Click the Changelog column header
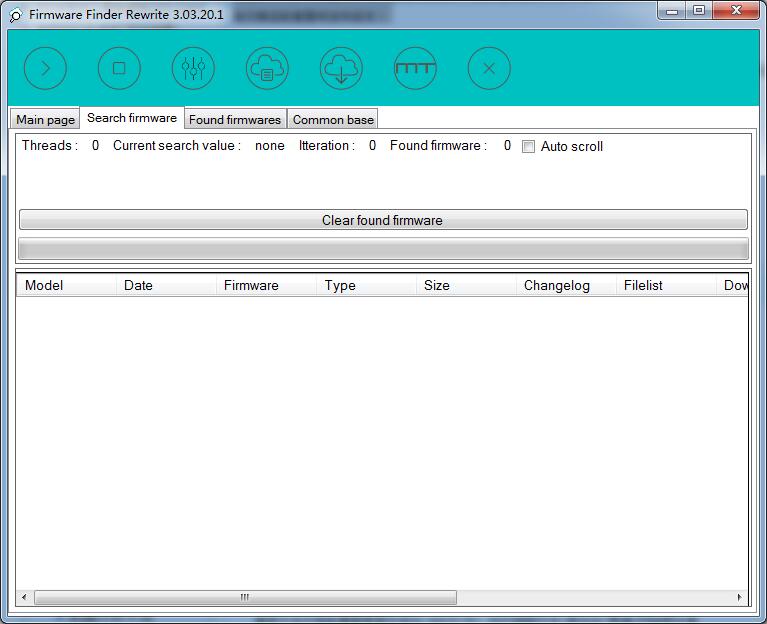 click(x=566, y=285)
